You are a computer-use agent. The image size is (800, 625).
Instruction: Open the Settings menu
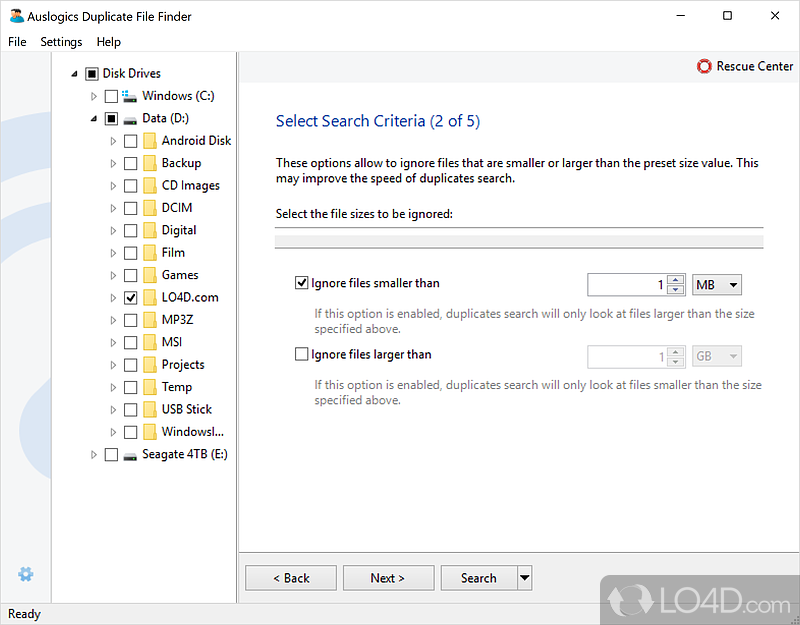point(61,42)
